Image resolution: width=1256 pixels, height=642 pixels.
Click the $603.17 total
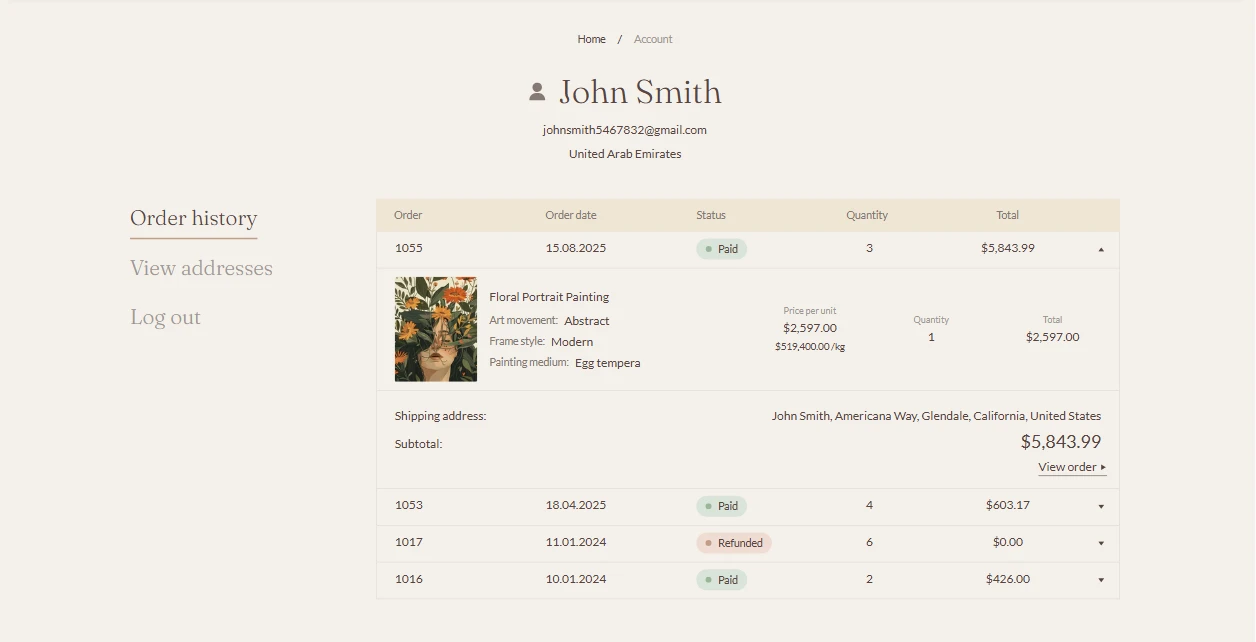(1008, 505)
